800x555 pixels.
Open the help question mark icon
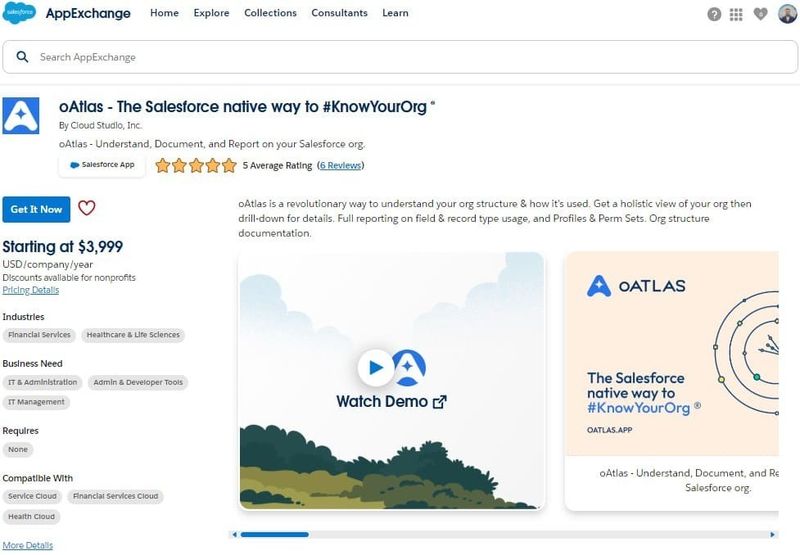click(714, 14)
